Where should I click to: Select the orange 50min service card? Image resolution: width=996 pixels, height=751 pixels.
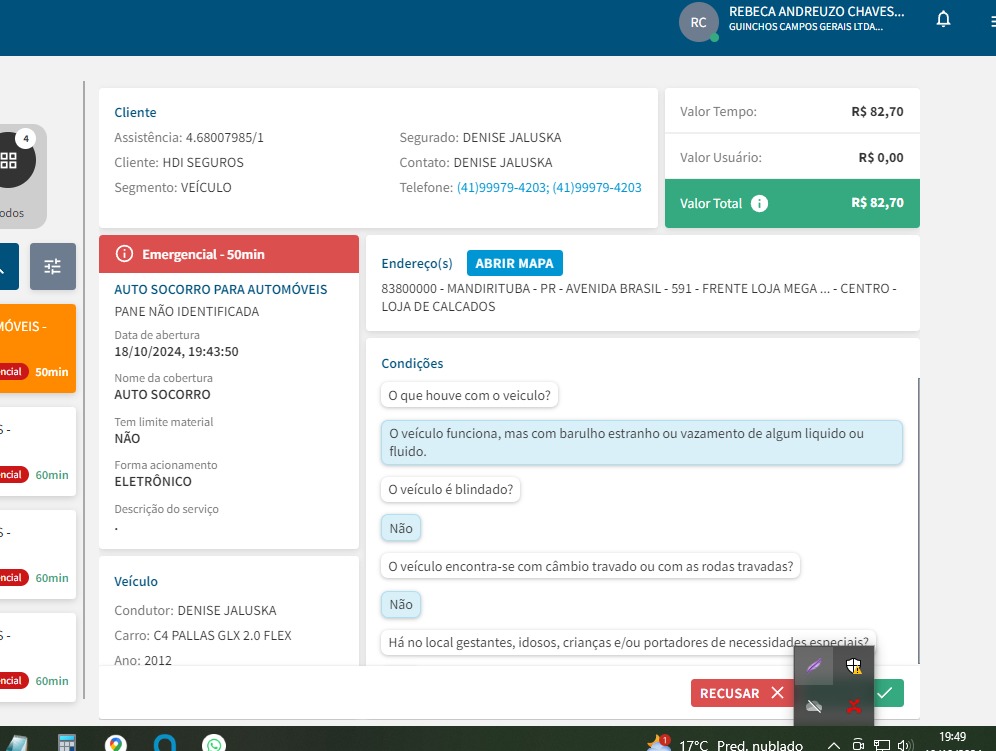(x=37, y=348)
